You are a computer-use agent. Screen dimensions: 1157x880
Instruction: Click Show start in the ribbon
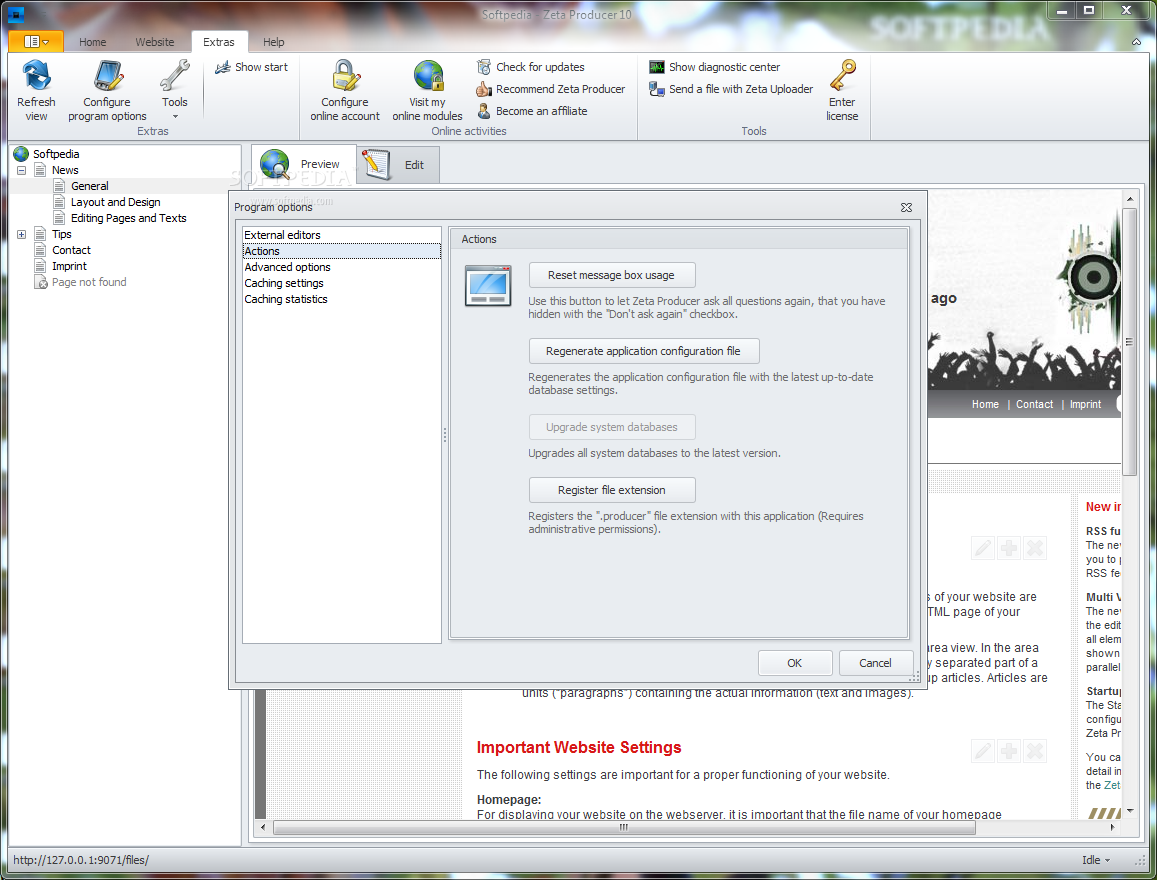[251, 67]
